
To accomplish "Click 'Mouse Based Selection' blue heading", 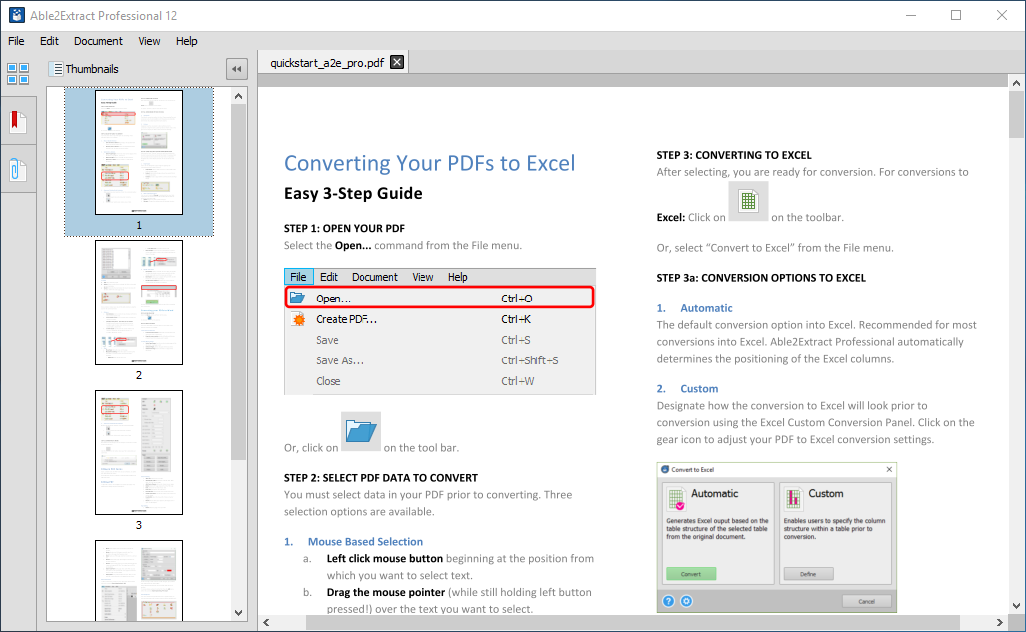I will 365,542.
